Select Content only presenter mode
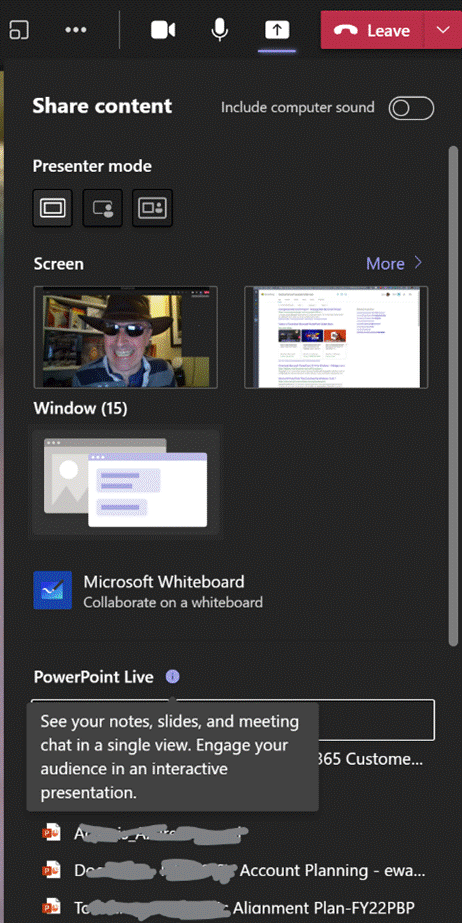The width and height of the screenshot is (462, 923). pyautogui.click(x=52, y=208)
